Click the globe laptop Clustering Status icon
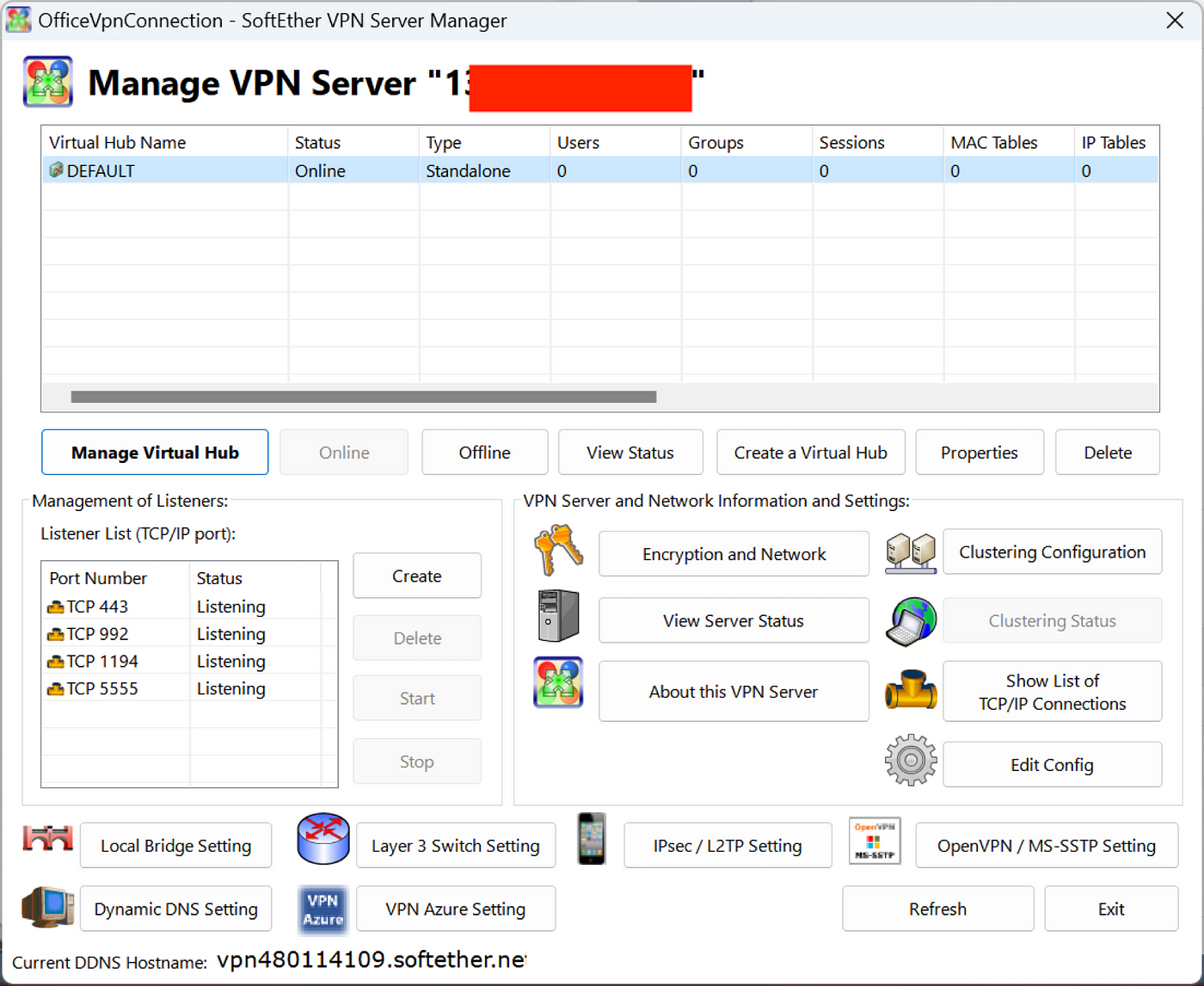 pos(911,621)
